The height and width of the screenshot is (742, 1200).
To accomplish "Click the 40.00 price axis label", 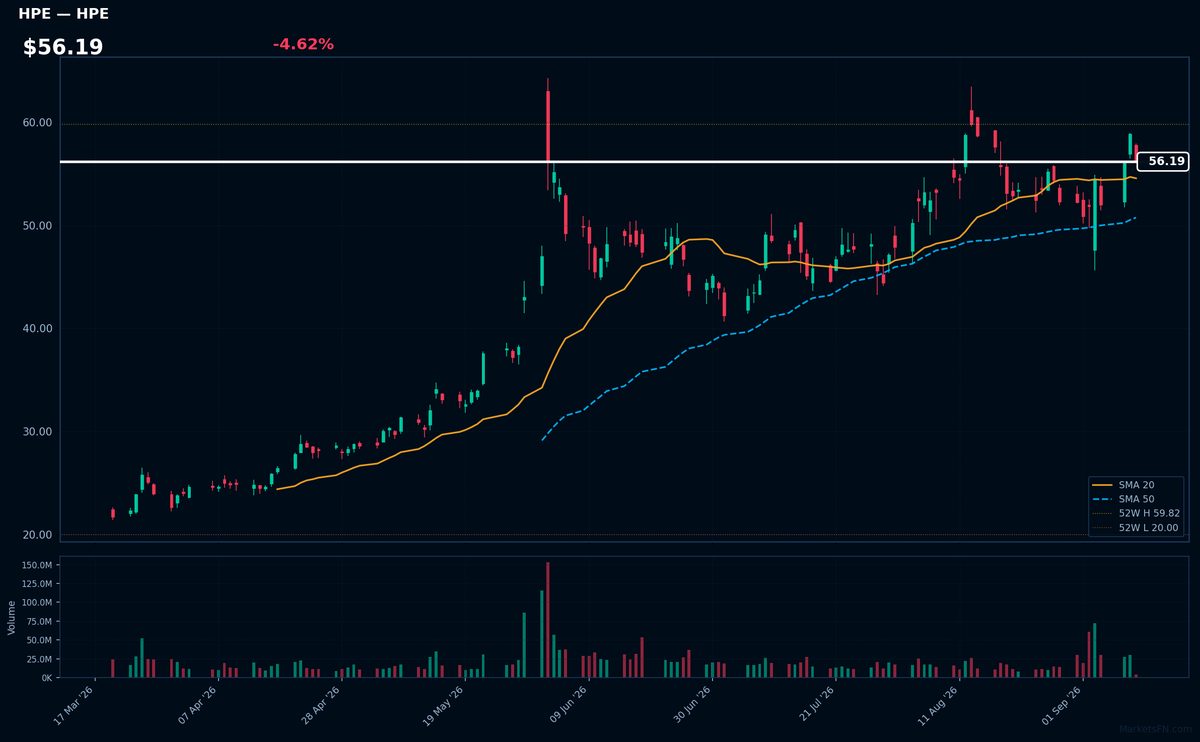I will tap(37, 329).
